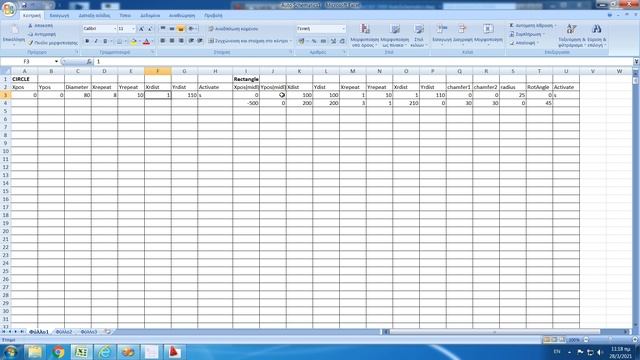Expand the Font Color dropdown arrow

(x=152, y=41)
